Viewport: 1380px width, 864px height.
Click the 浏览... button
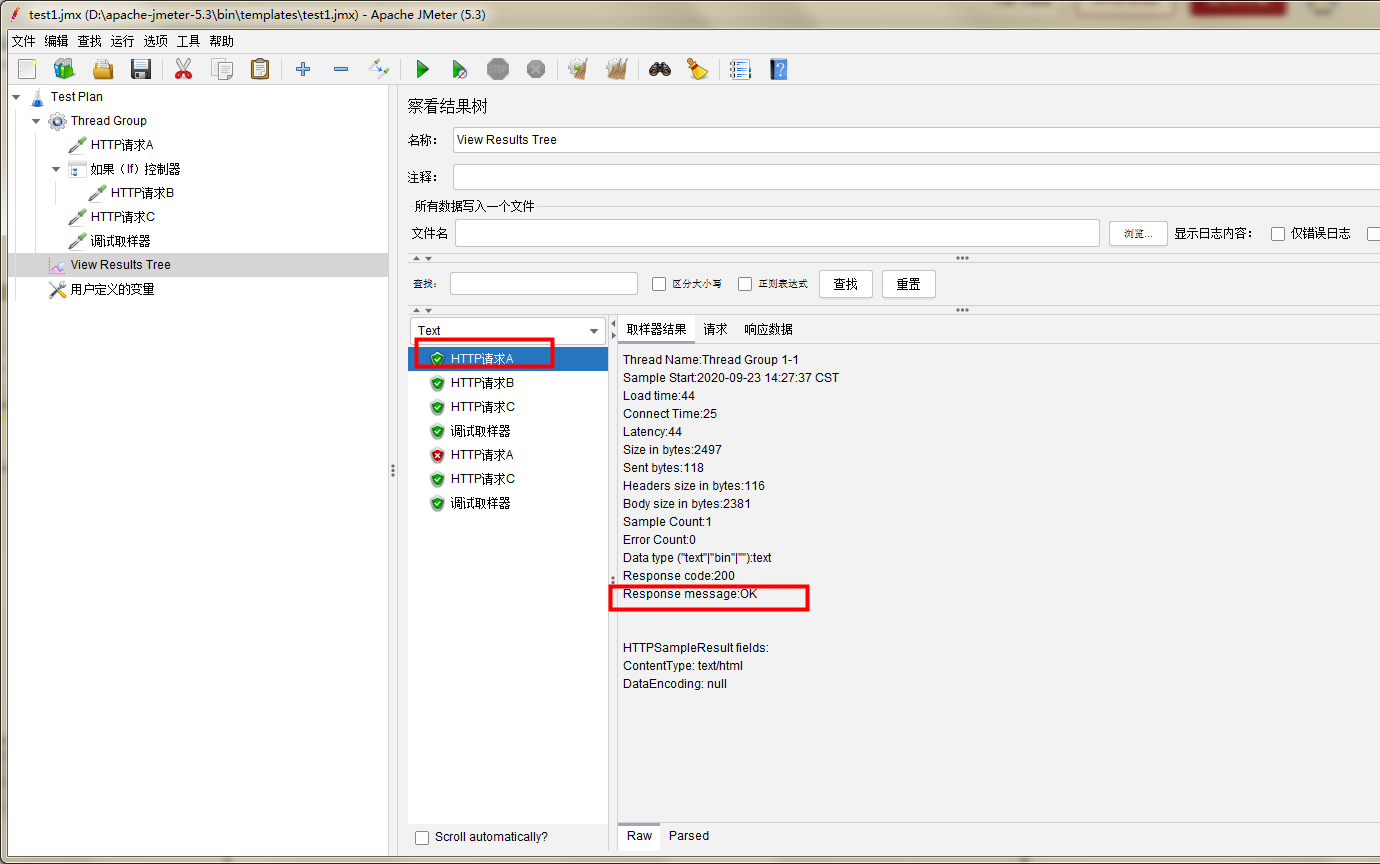(x=1138, y=234)
